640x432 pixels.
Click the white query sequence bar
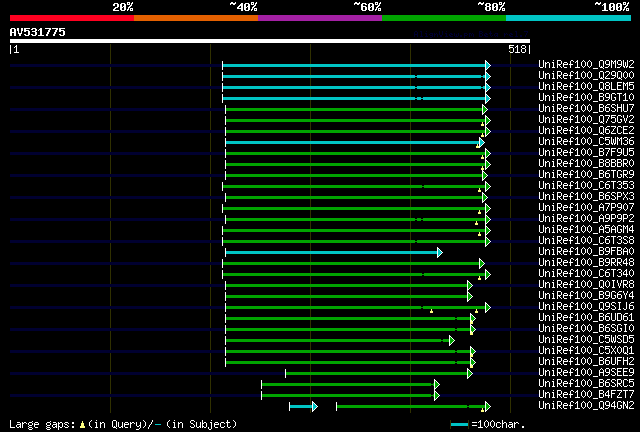tap(270, 41)
